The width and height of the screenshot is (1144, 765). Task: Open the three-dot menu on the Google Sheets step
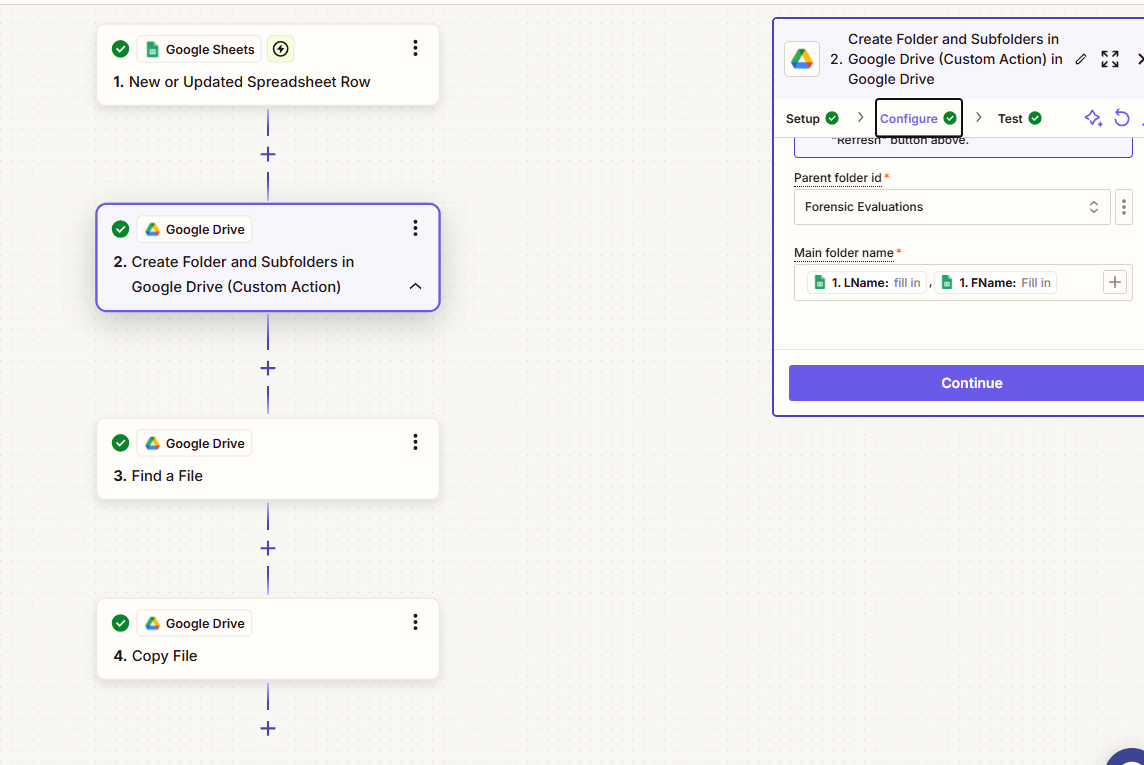[x=415, y=48]
